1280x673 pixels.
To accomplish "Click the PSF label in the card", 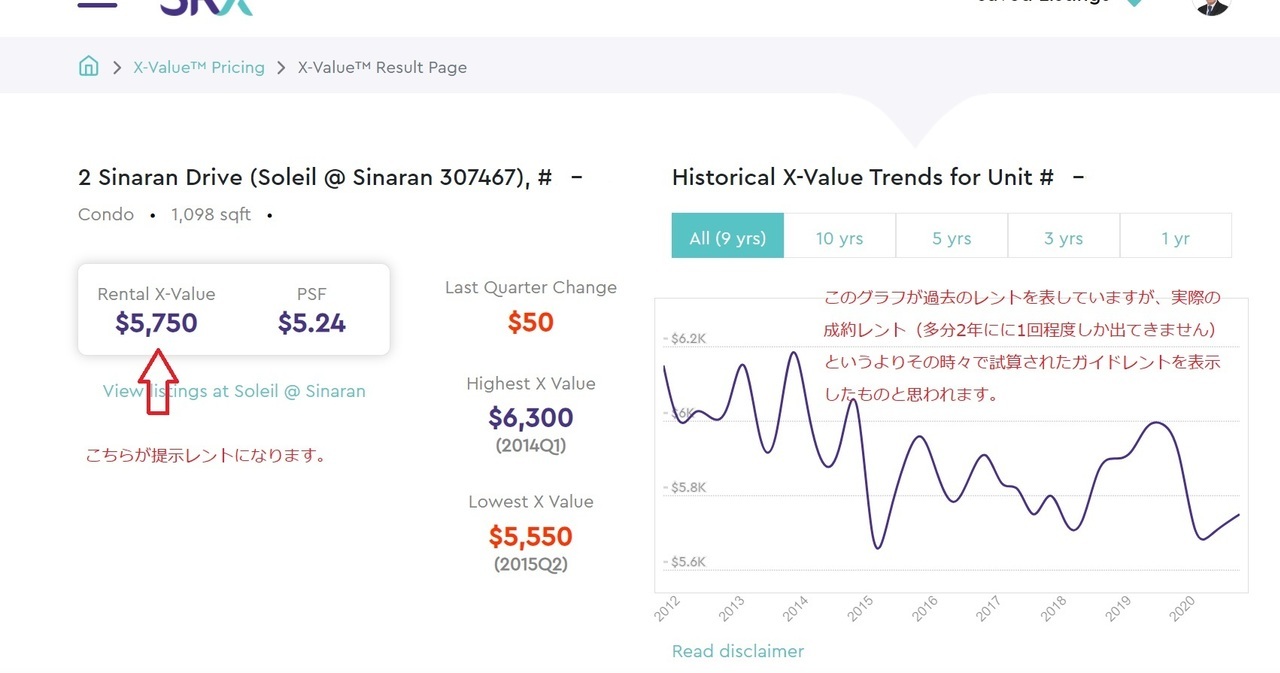I will pyautogui.click(x=312, y=294).
